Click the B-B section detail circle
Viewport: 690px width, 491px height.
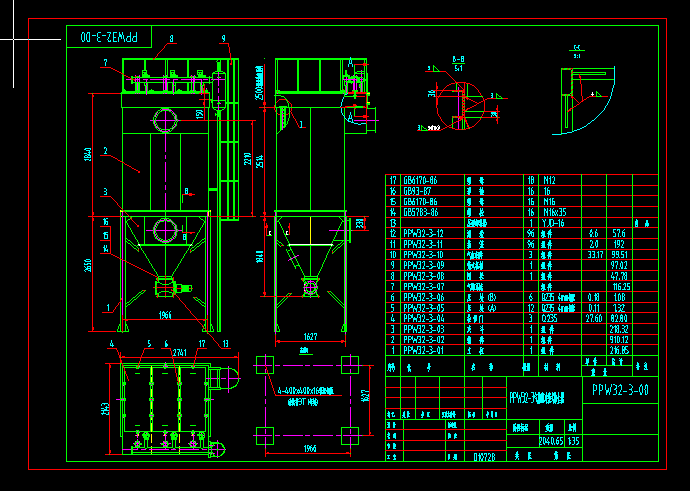click(x=460, y=106)
